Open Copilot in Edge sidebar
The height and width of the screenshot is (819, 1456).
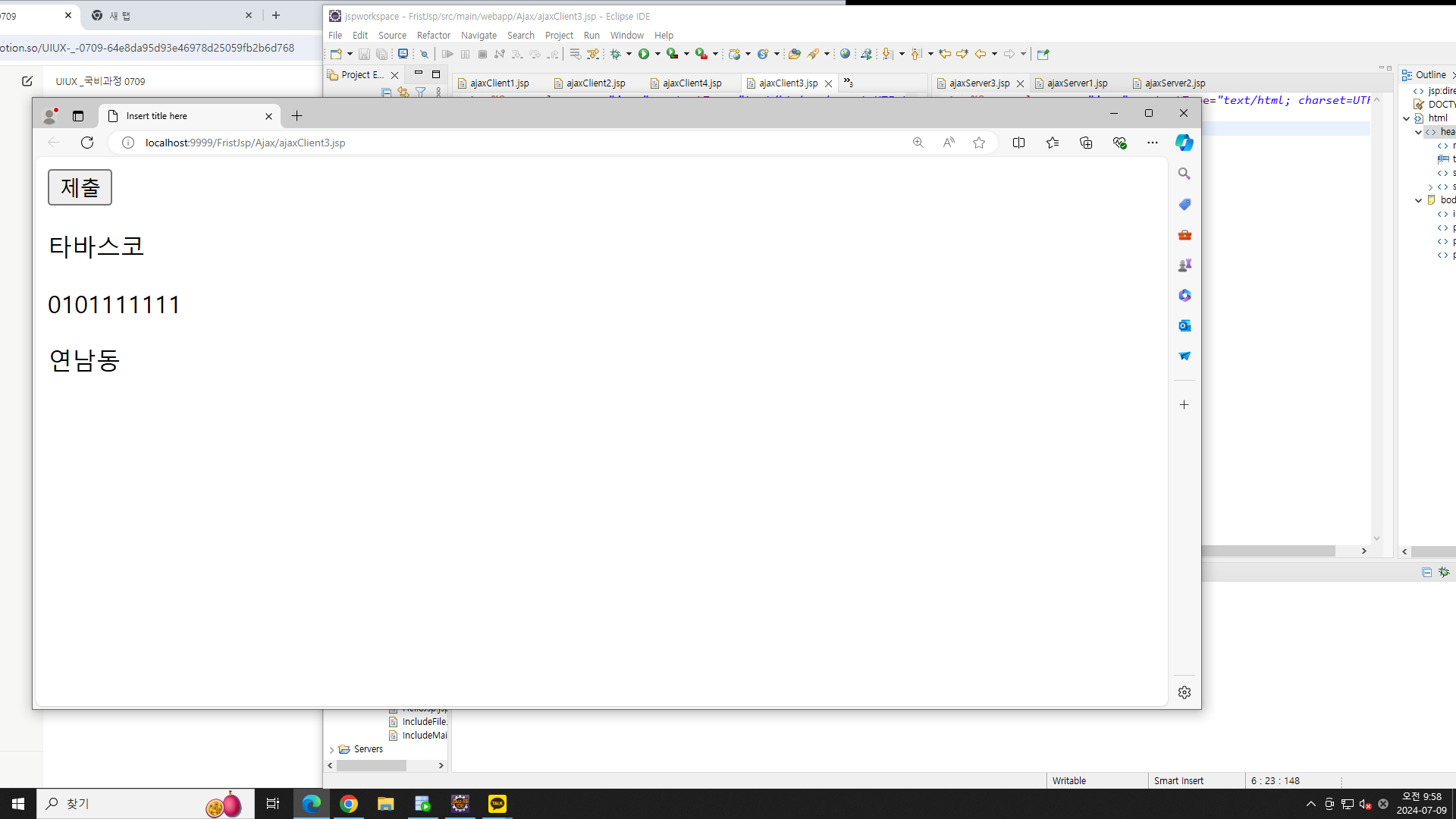pyautogui.click(x=1184, y=143)
